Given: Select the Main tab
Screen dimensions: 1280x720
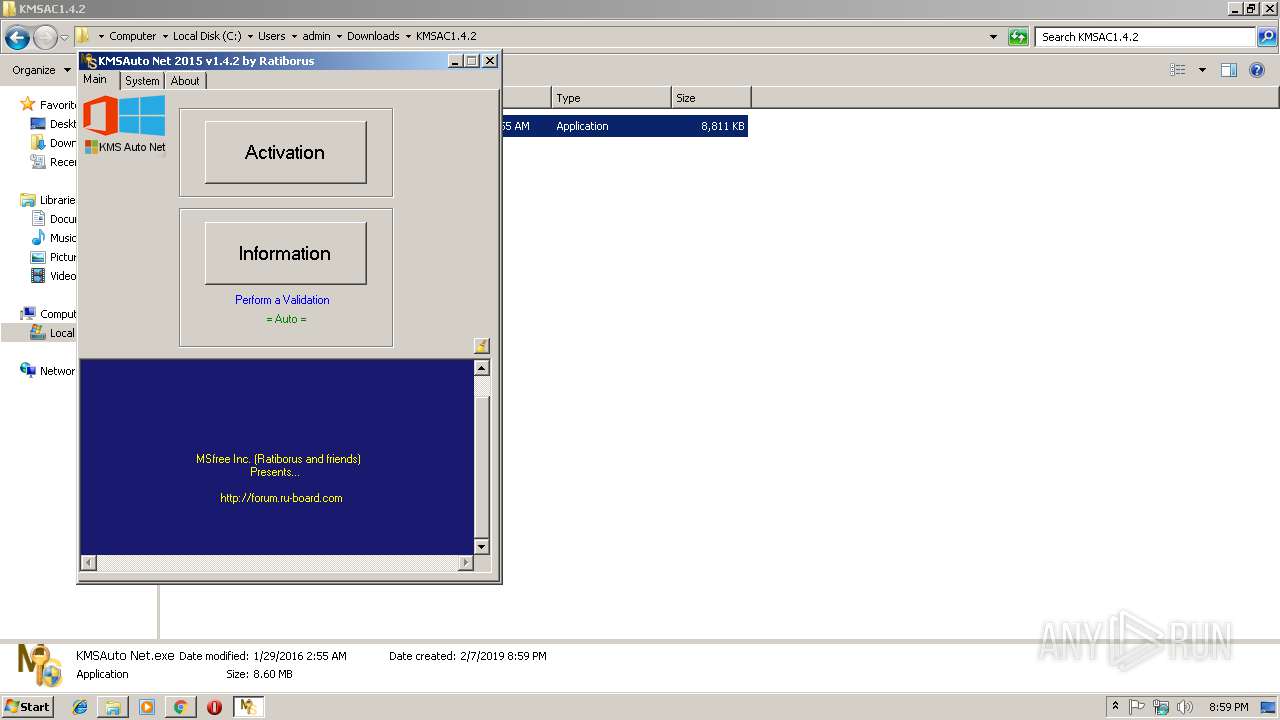Looking at the screenshot, I should (x=95, y=80).
